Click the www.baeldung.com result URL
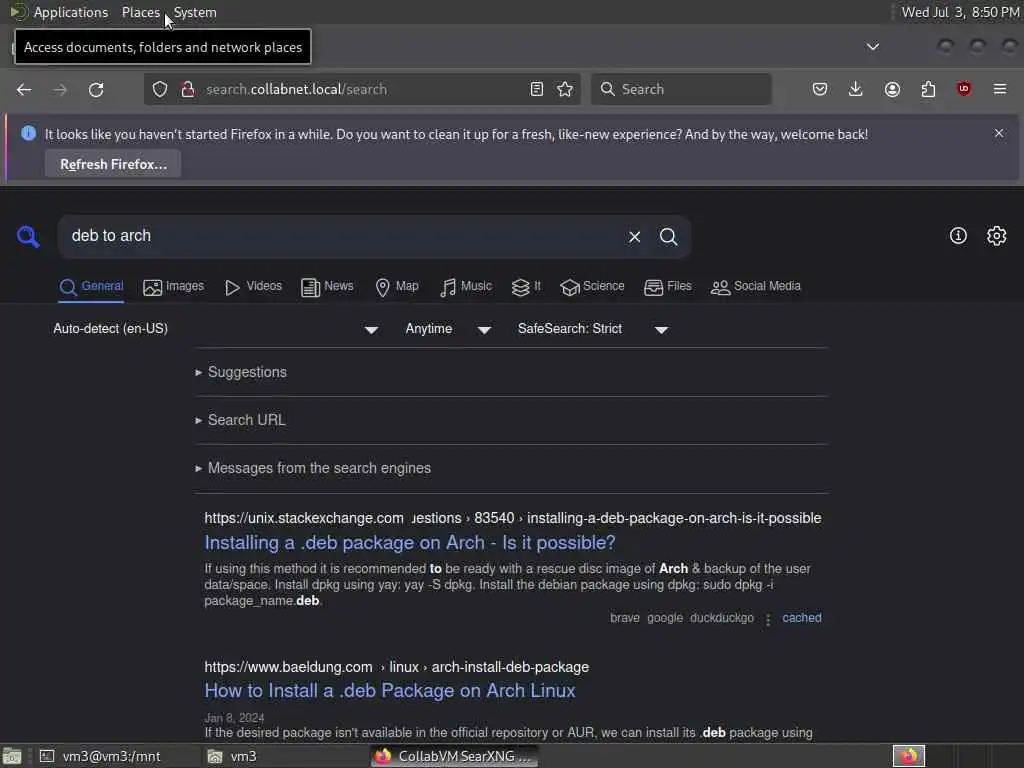The height and width of the screenshot is (768, 1024). 396,667
